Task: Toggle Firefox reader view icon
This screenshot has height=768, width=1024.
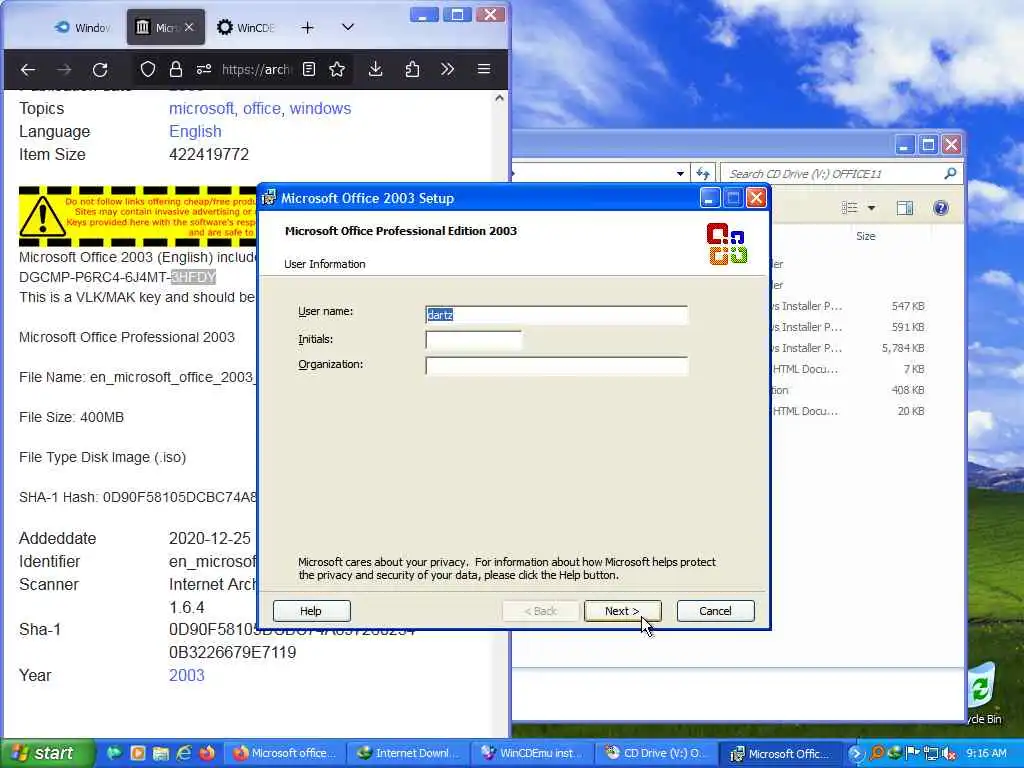Action: tap(309, 69)
